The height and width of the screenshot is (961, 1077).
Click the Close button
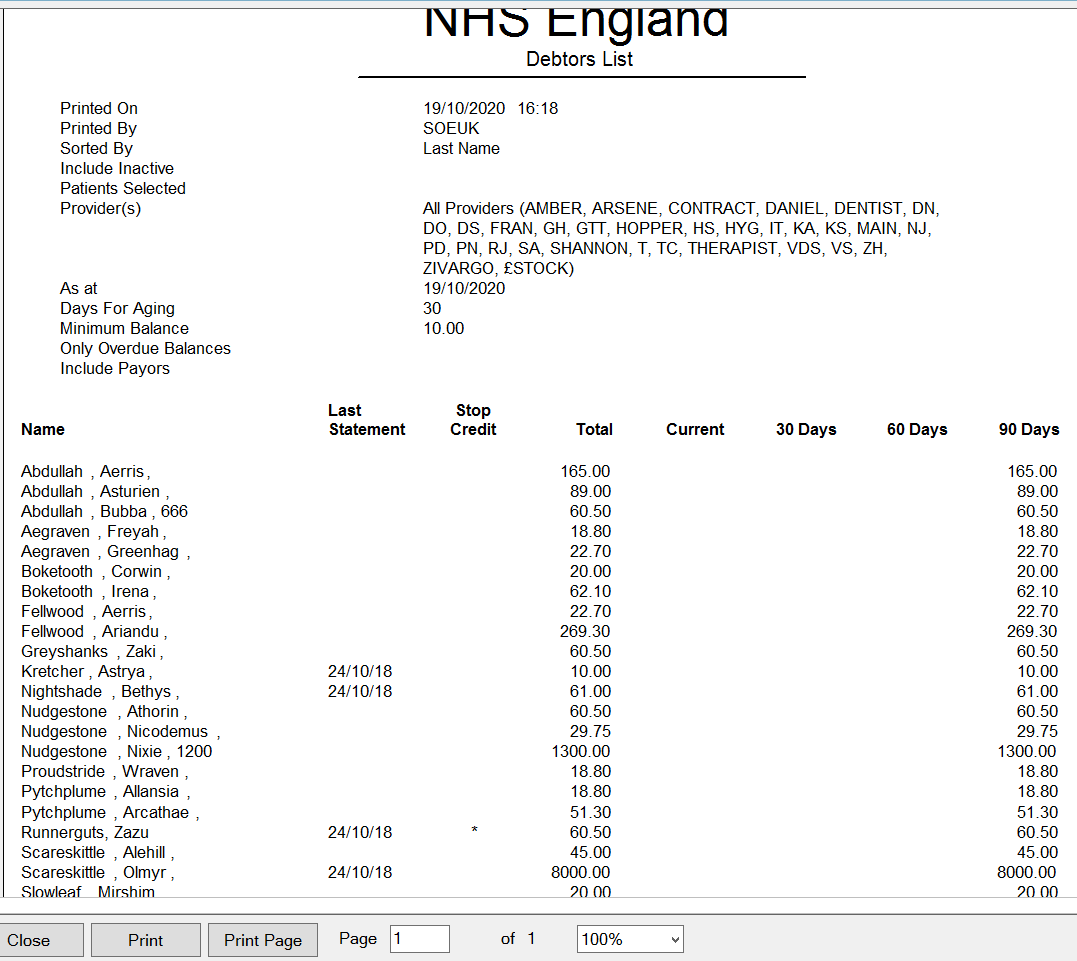pos(42,940)
